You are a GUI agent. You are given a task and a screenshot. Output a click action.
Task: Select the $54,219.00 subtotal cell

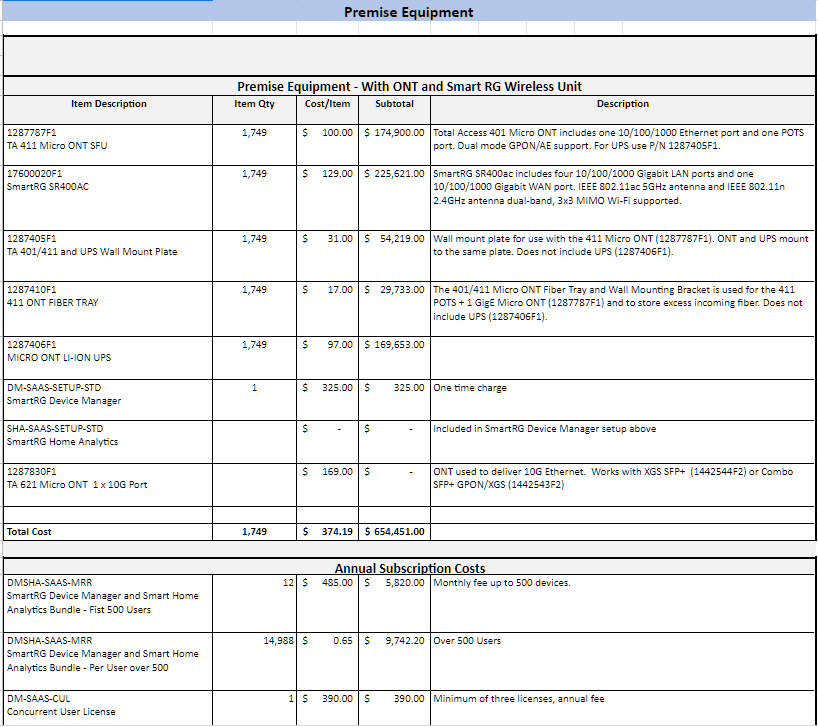pyautogui.click(x=394, y=256)
